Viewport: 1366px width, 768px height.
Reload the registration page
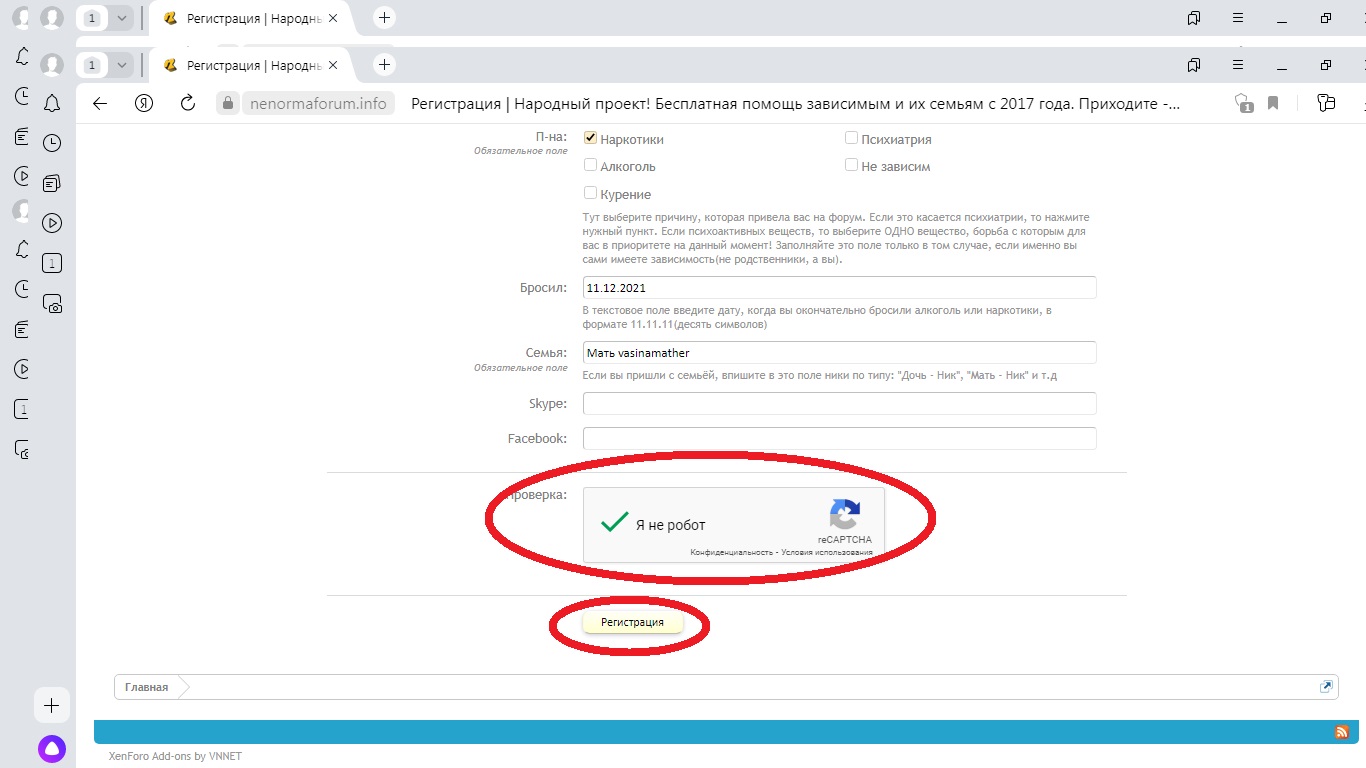[187, 103]
